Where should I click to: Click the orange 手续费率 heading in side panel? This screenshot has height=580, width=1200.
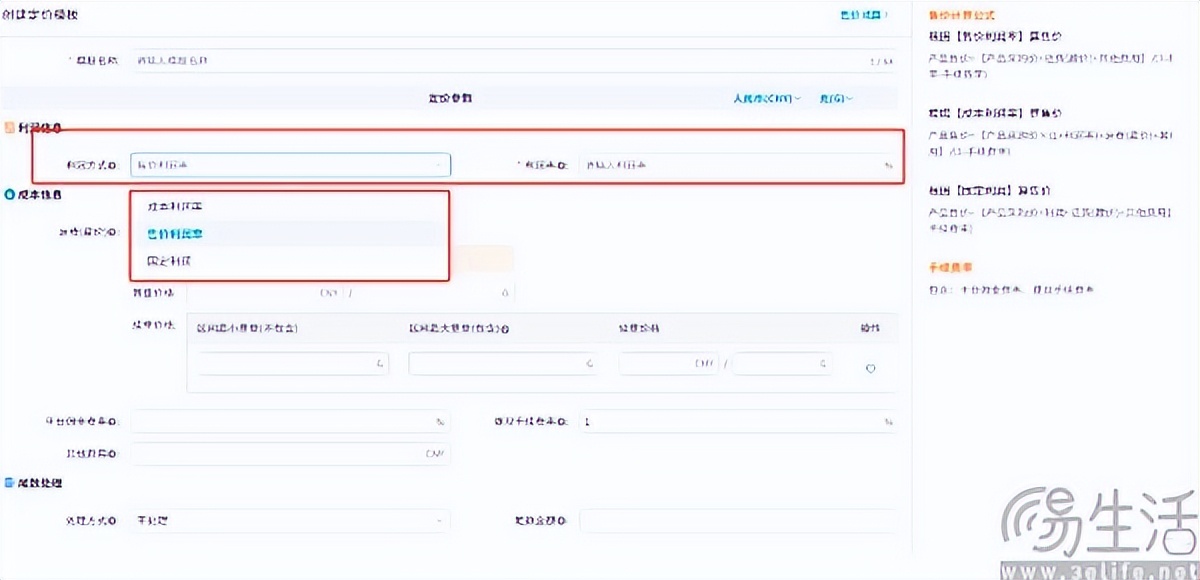(x=951, y=267)
